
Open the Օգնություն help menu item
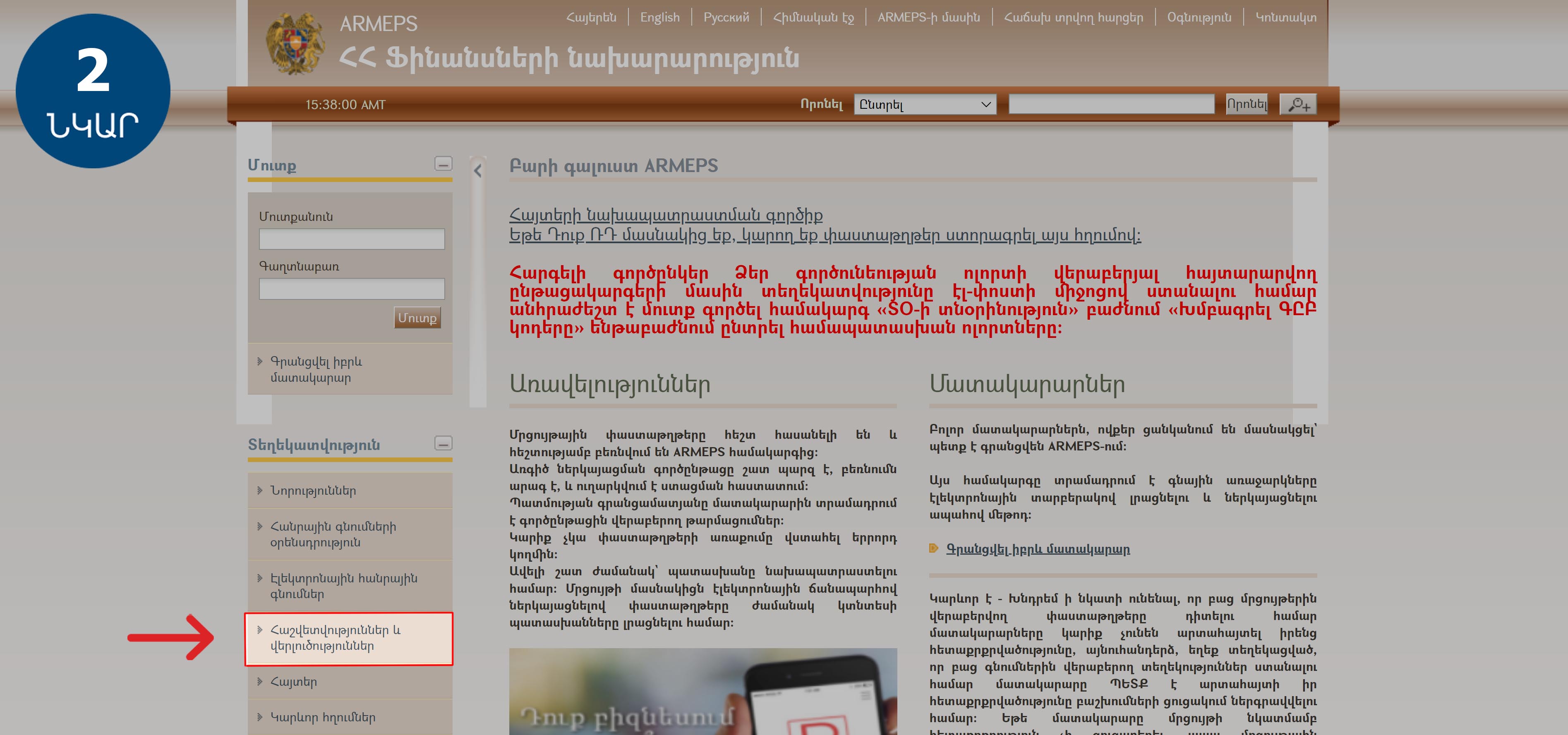click(x=1199, y=17)
